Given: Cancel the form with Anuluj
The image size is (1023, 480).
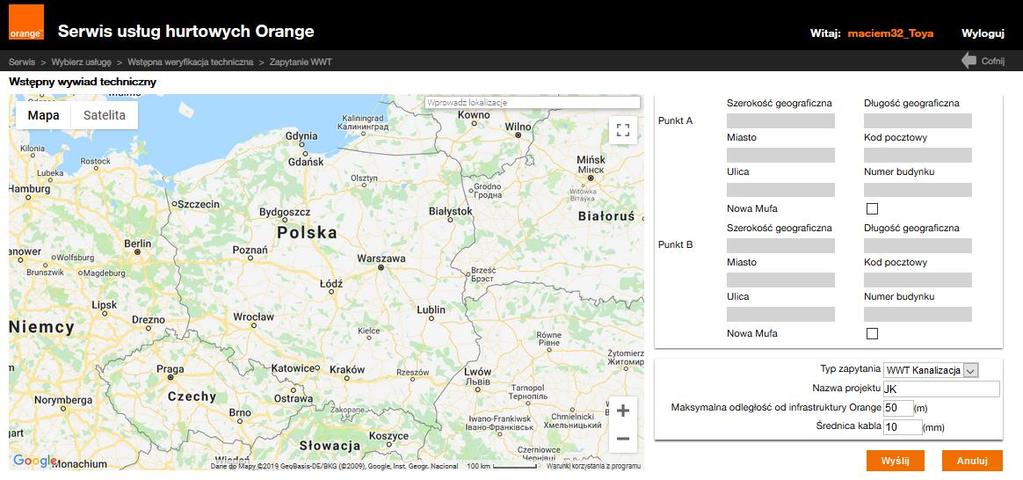Looking at the screenshot, I should [x=972, y=460].
